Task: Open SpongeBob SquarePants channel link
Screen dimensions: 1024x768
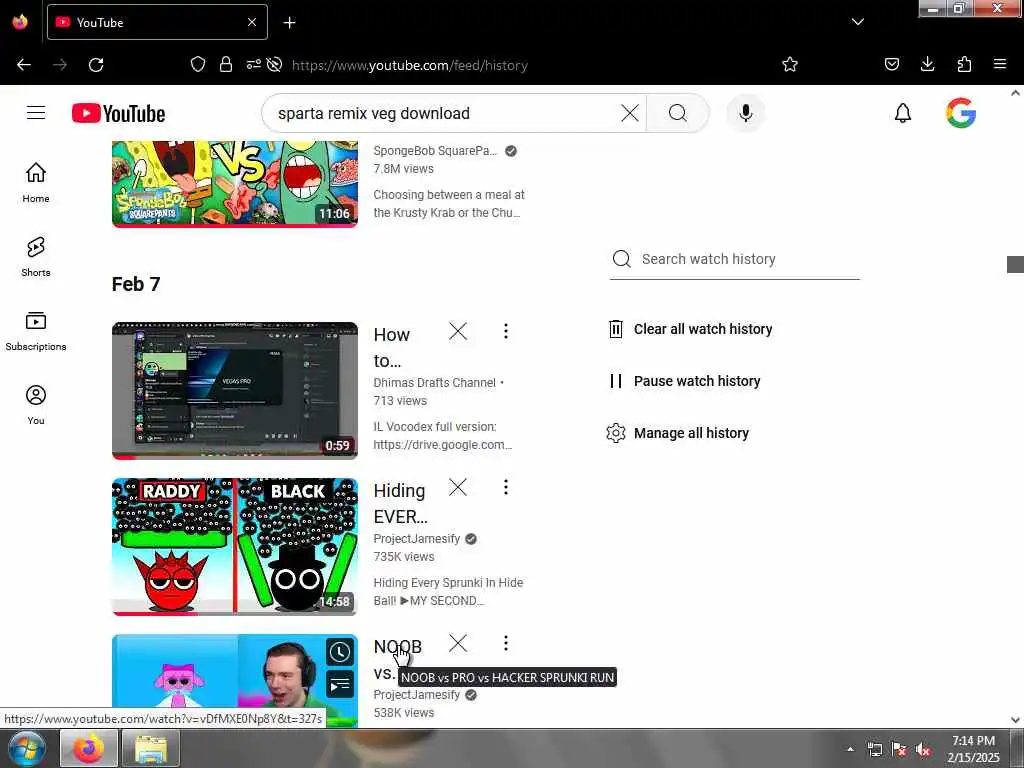Action: coord(435,151)
